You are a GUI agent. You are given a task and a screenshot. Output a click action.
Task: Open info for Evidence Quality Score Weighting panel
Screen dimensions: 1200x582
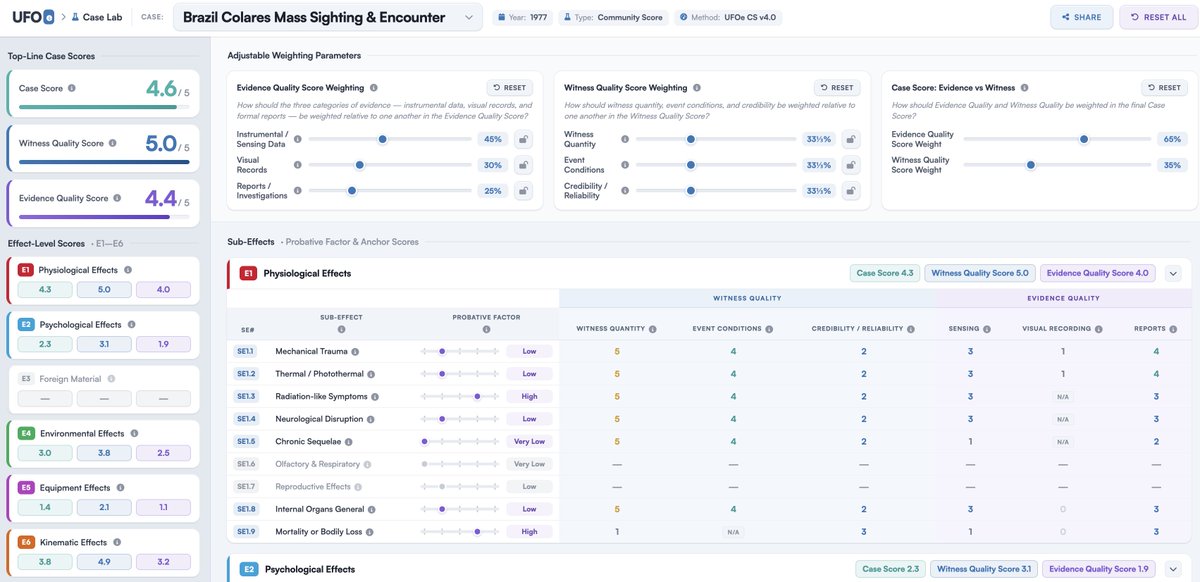(373, 88)
